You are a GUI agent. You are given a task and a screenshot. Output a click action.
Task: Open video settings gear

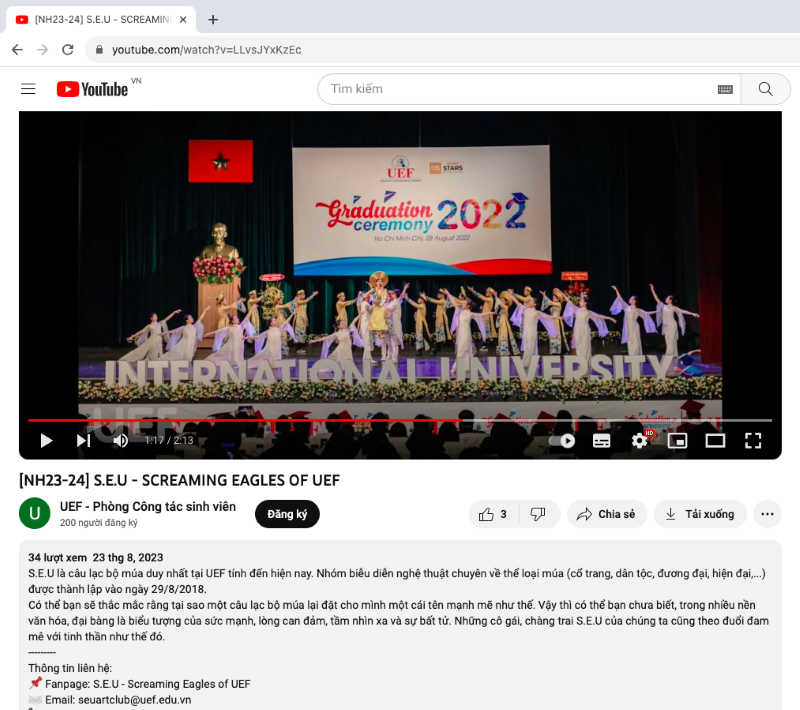(639, 440)
